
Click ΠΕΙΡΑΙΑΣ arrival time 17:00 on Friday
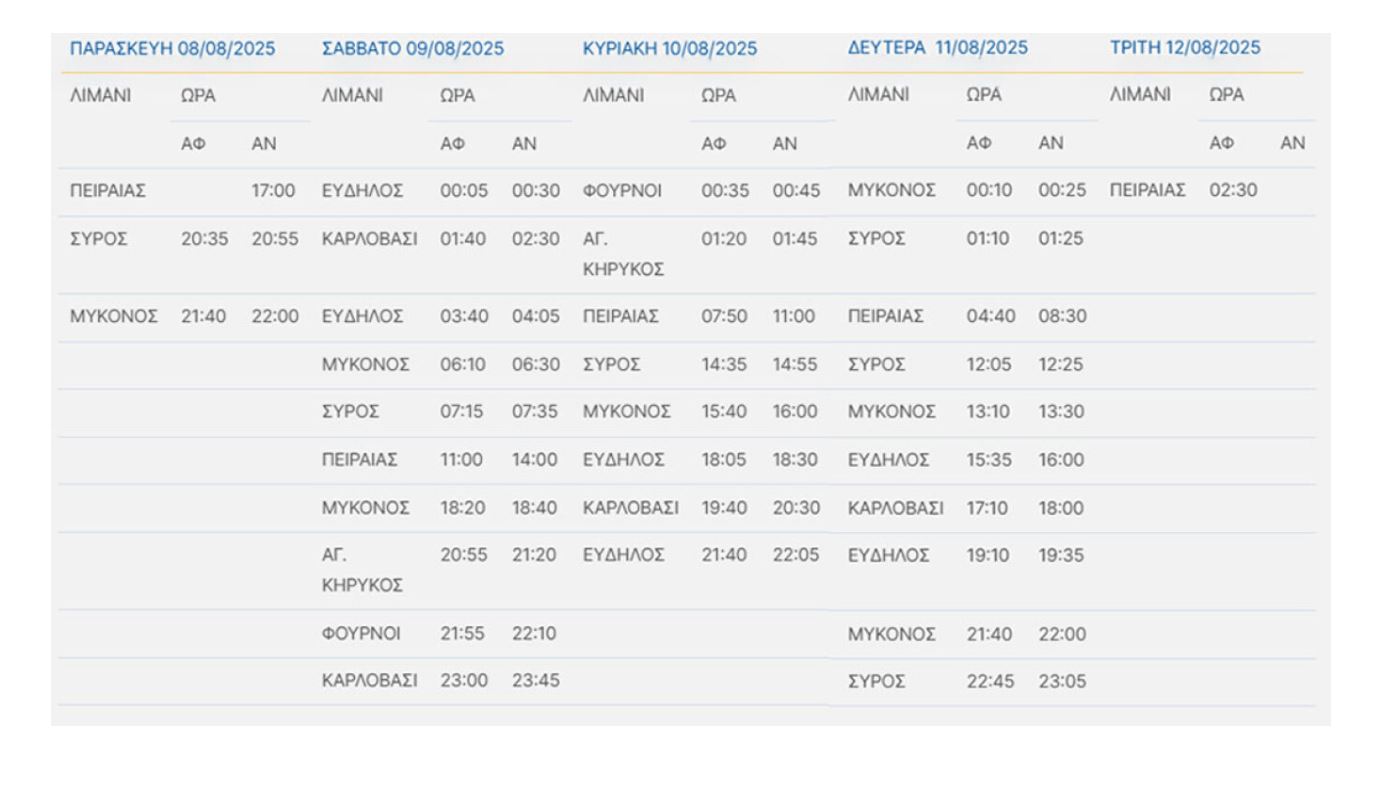pos(277,191)
